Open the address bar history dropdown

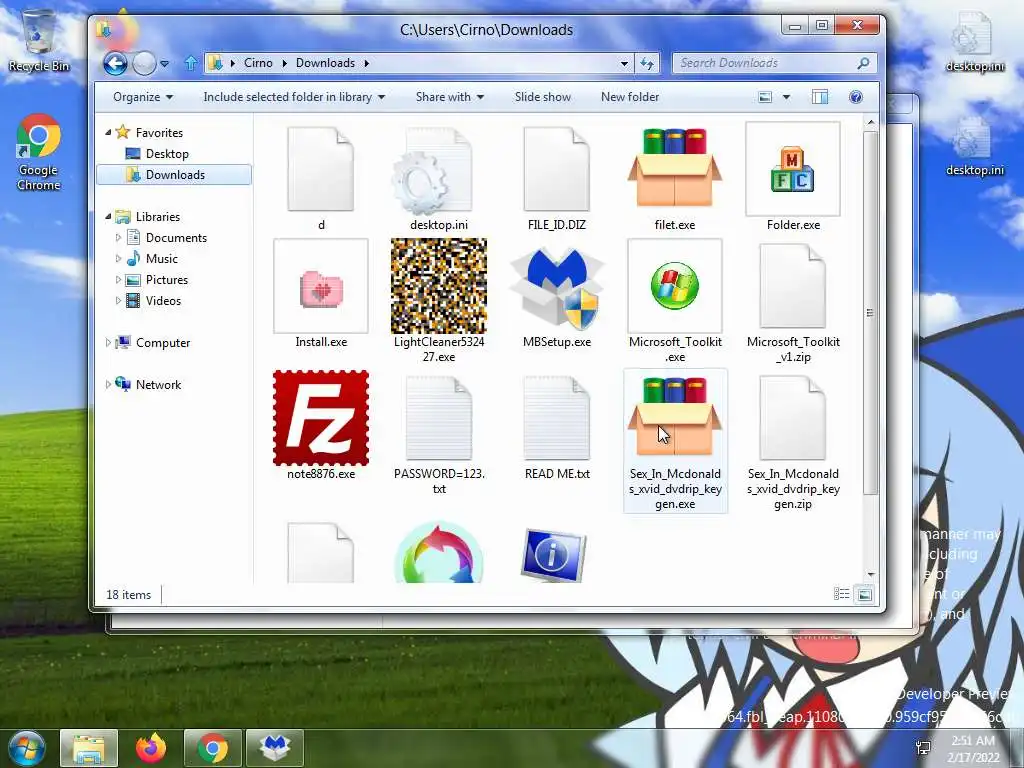tap(624, 63)
